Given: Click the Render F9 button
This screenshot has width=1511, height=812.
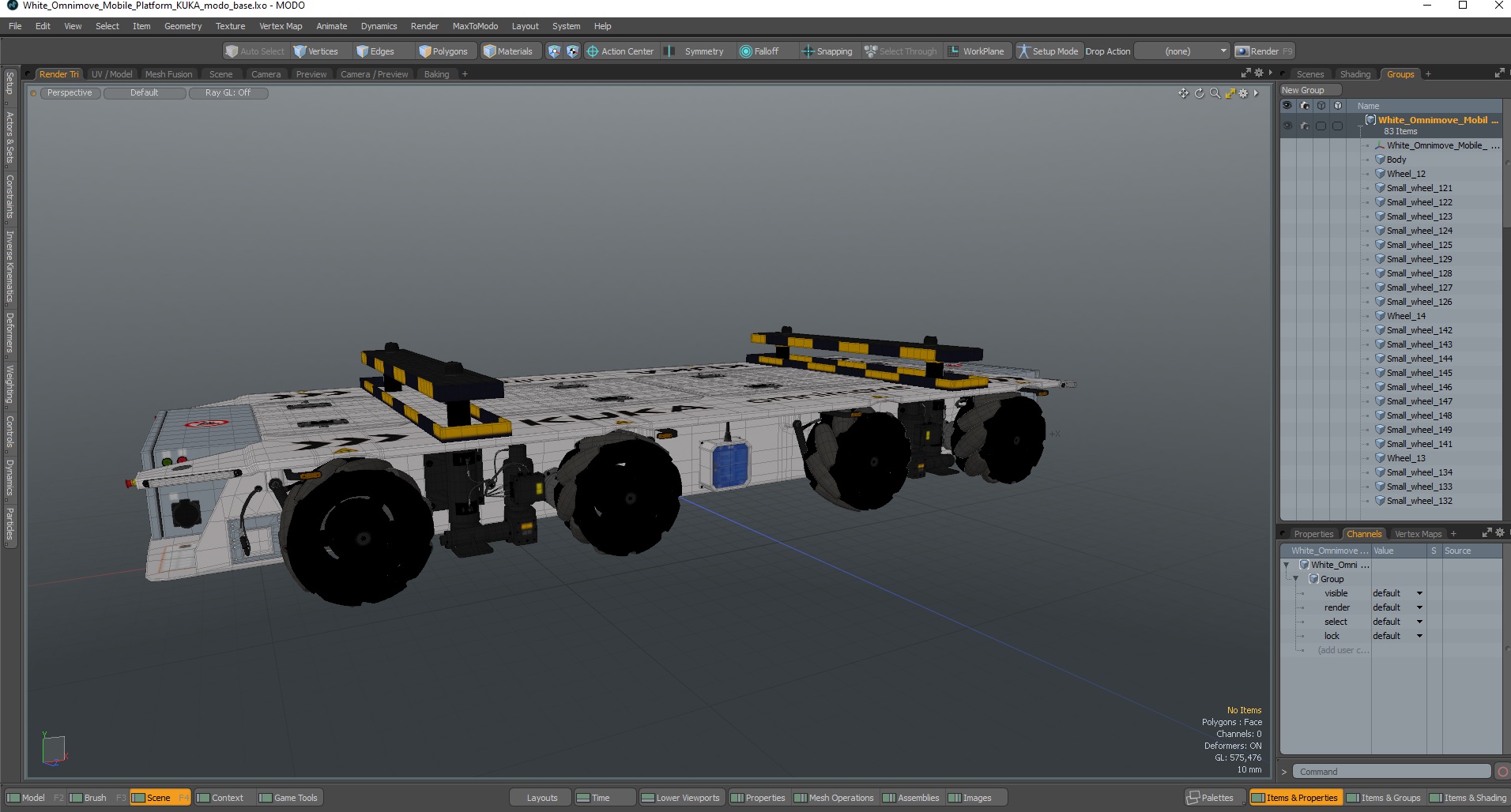Looking at the screenshot, I should pos(1264,51).
